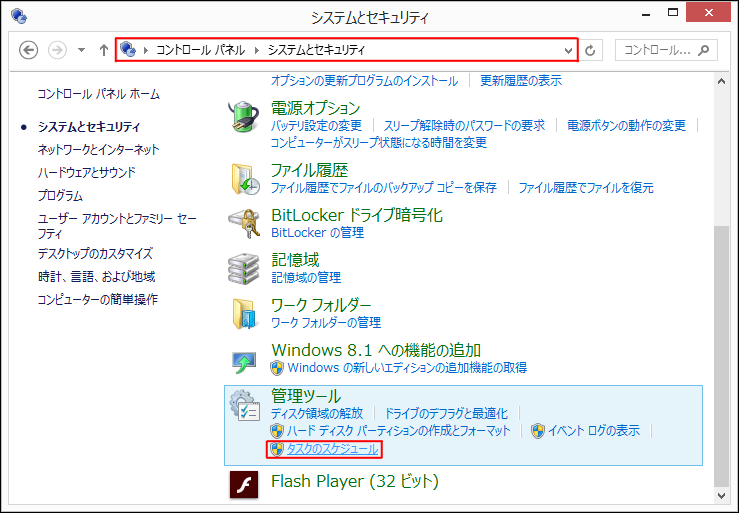Viewport: 739px width, 513px height.
Task: Click the scrollbar down arrow
Action: [x=722, y=496]
